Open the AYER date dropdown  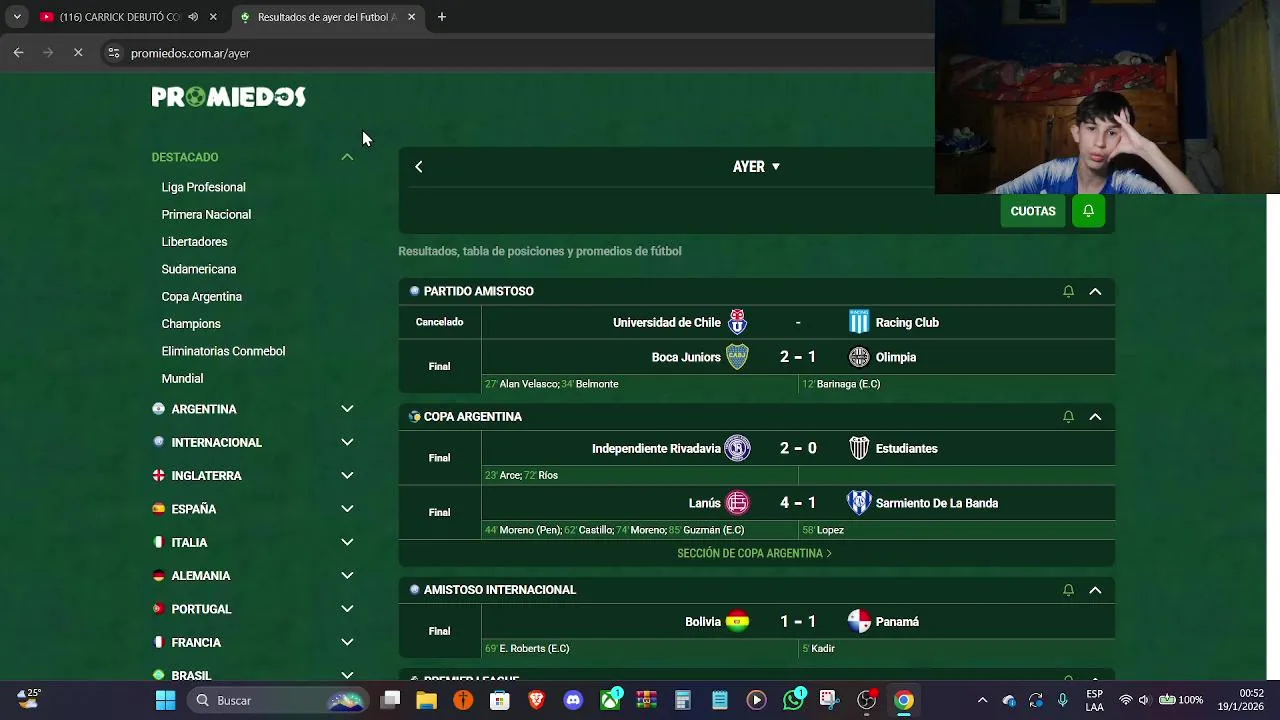tap(756, 167)
